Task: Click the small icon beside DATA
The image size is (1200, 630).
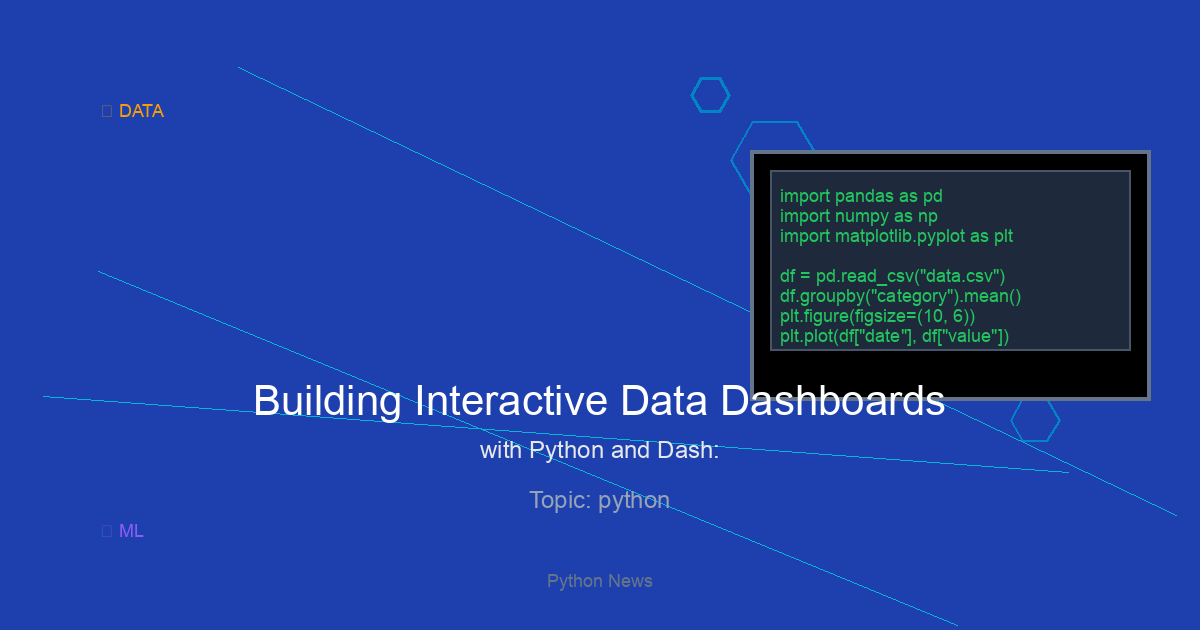Action: (x=107, y=111)
